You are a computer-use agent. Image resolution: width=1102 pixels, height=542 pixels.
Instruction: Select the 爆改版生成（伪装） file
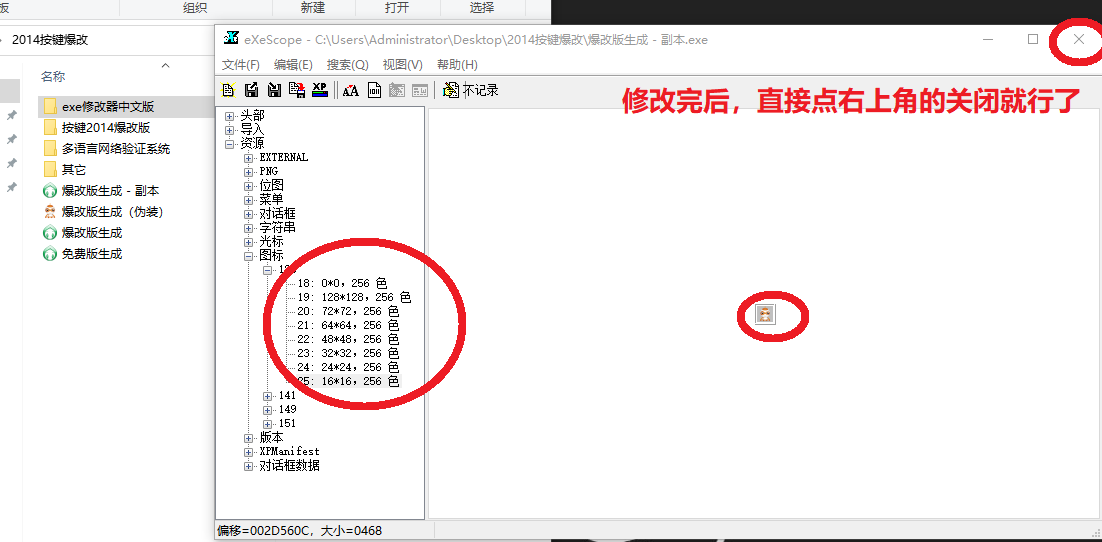pyautogui.click(x=112, y=212)
